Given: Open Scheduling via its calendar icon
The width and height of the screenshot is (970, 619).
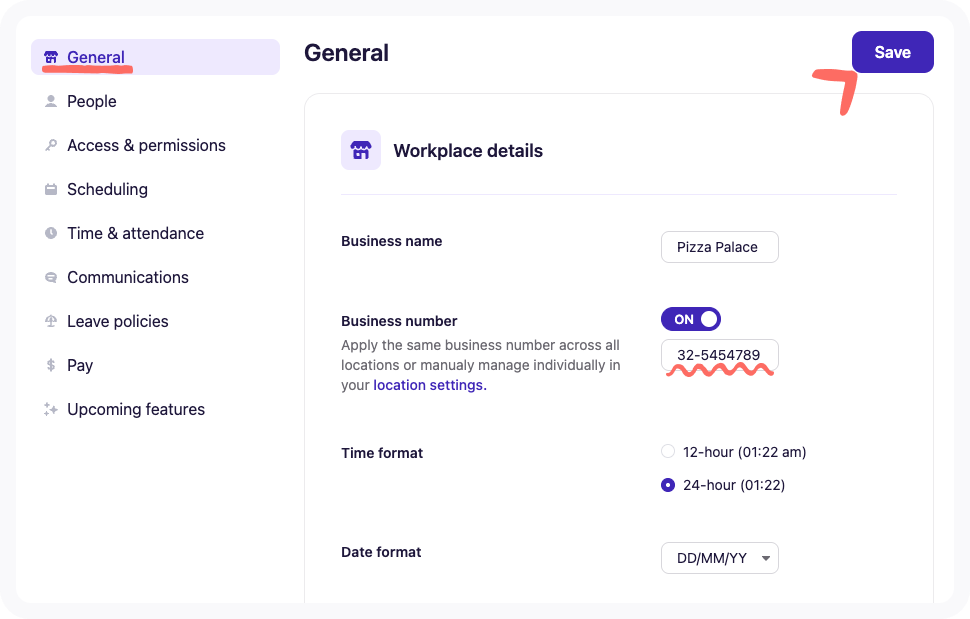Looking at the screenshot, I should click(49, 189).
